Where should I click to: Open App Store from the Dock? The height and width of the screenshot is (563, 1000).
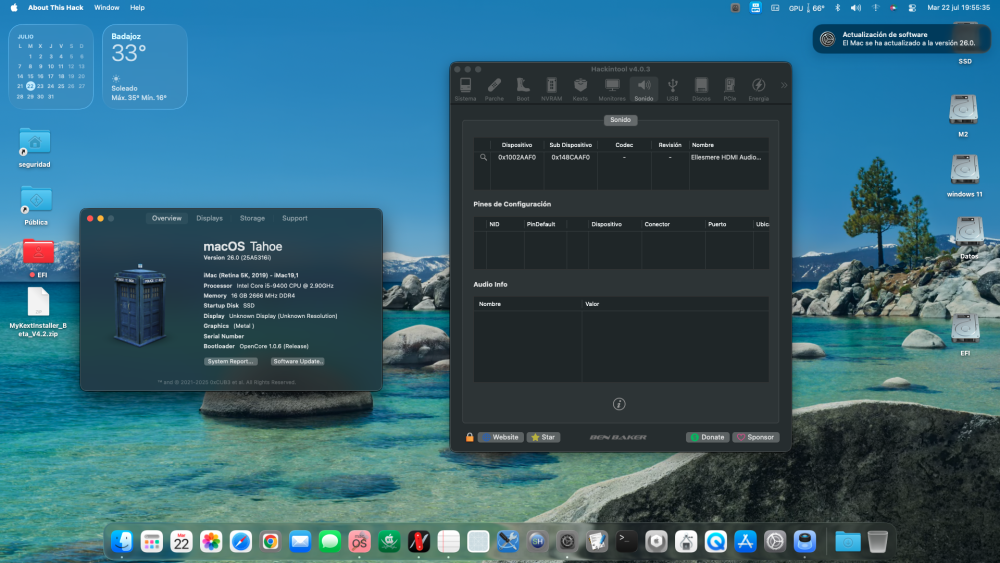point(745,541)
